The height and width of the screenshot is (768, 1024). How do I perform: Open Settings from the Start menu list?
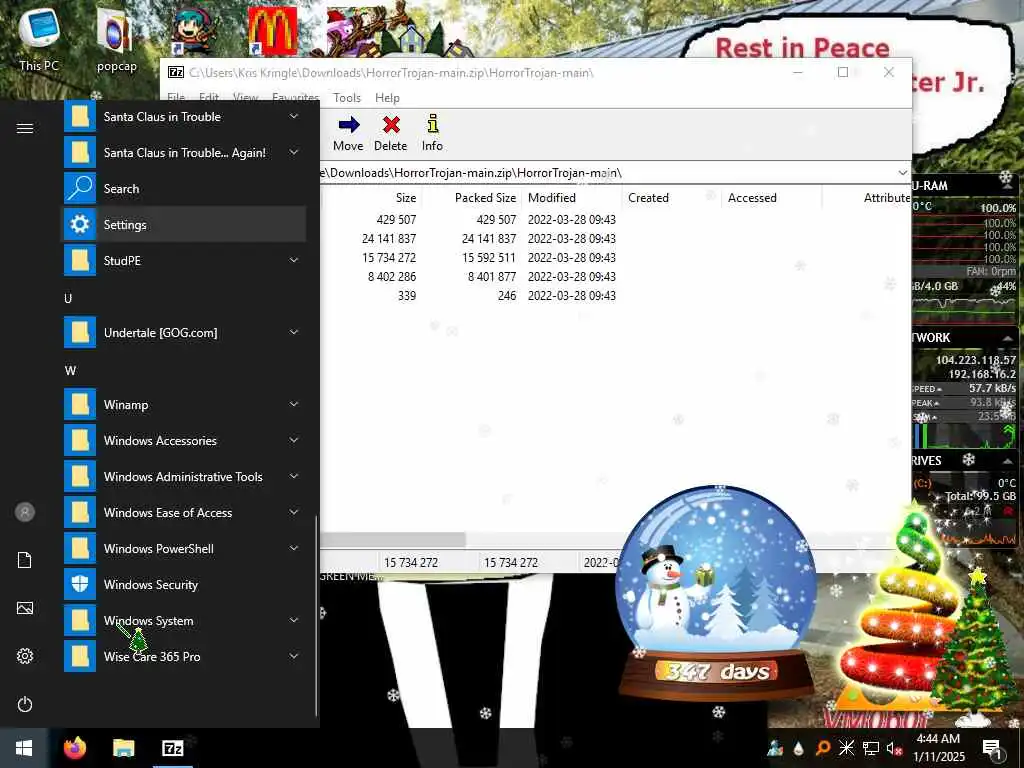(x=183, y=225)
